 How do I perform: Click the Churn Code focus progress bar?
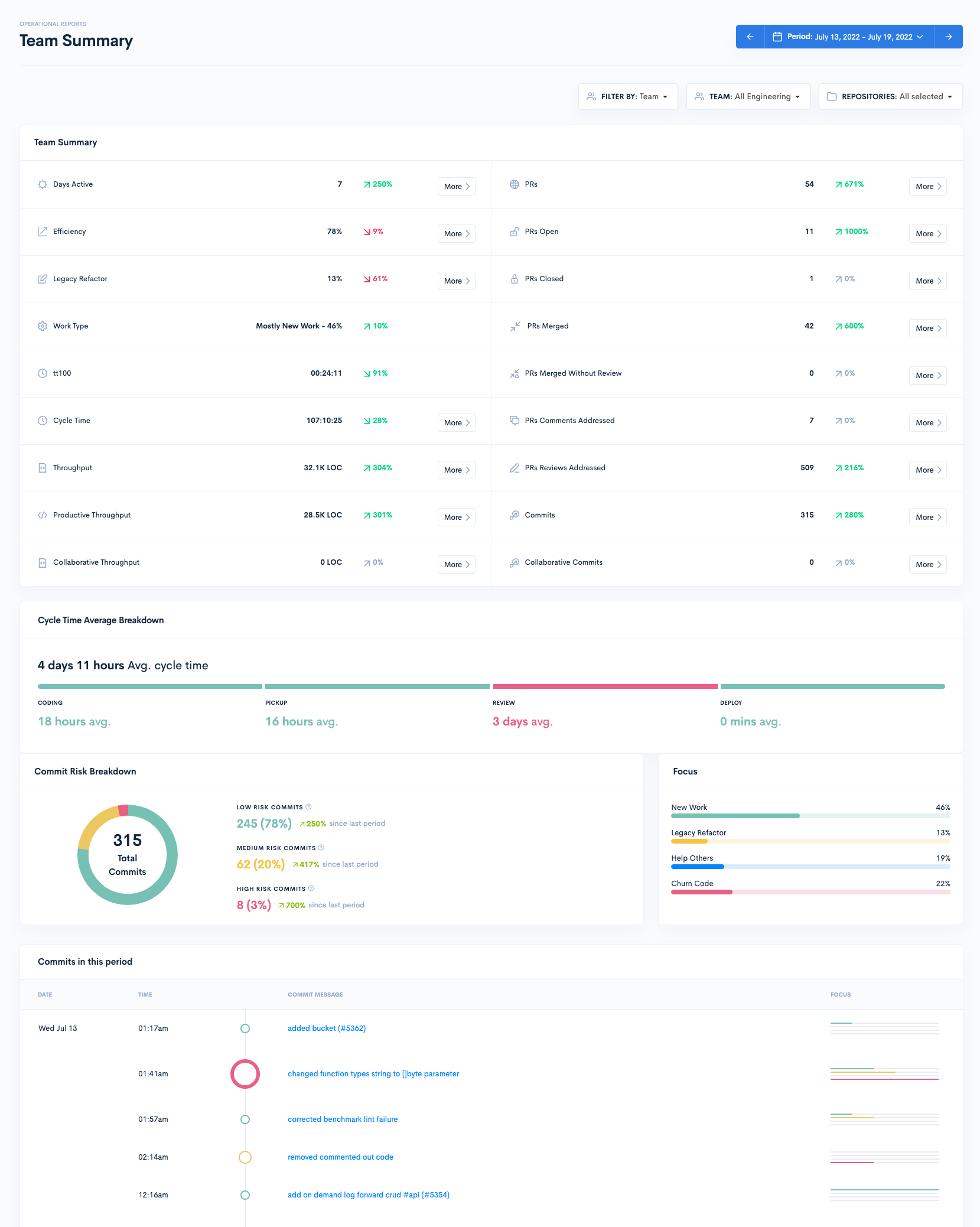tap(810, 892)
